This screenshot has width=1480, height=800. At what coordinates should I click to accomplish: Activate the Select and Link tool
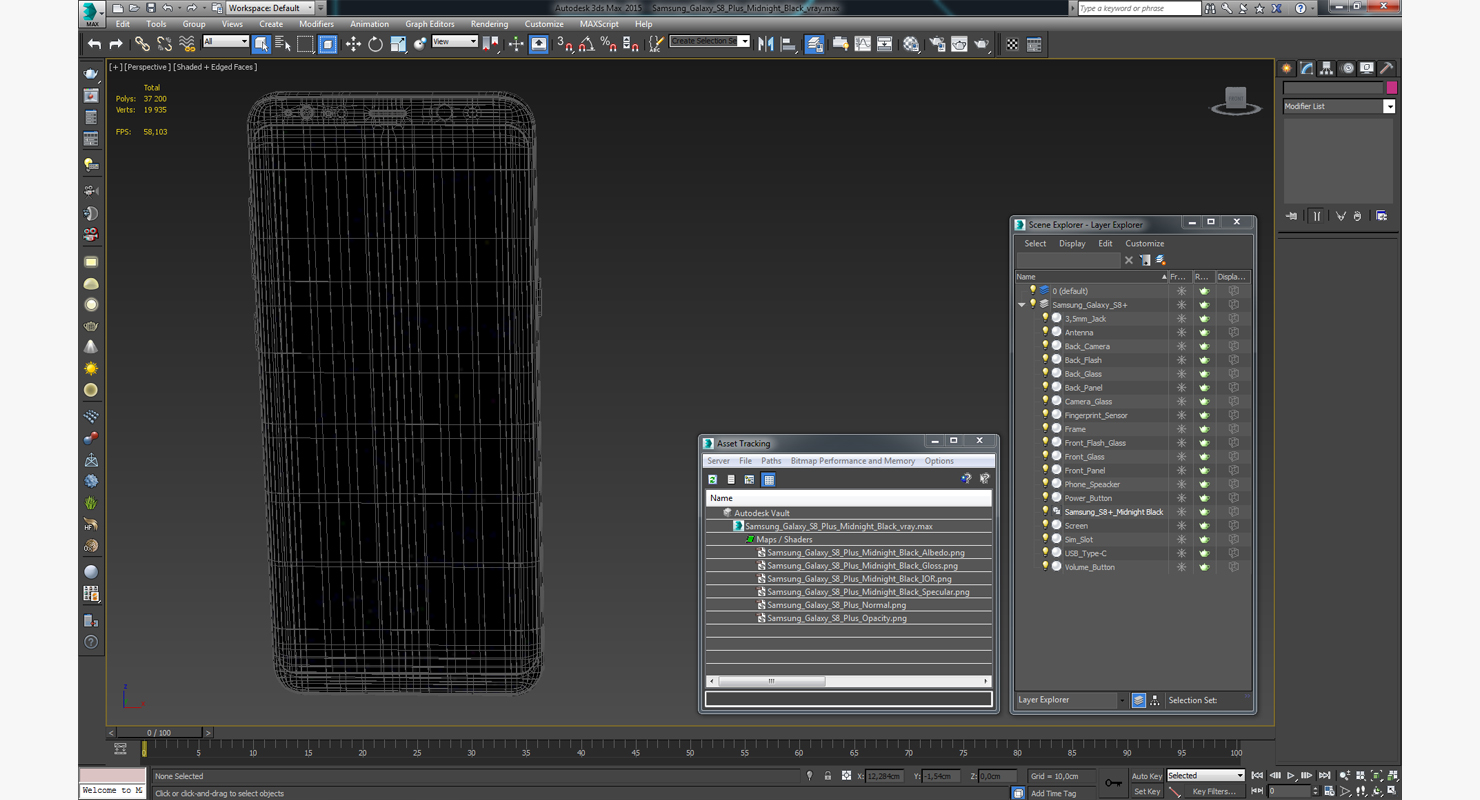(x=142, y=44)
